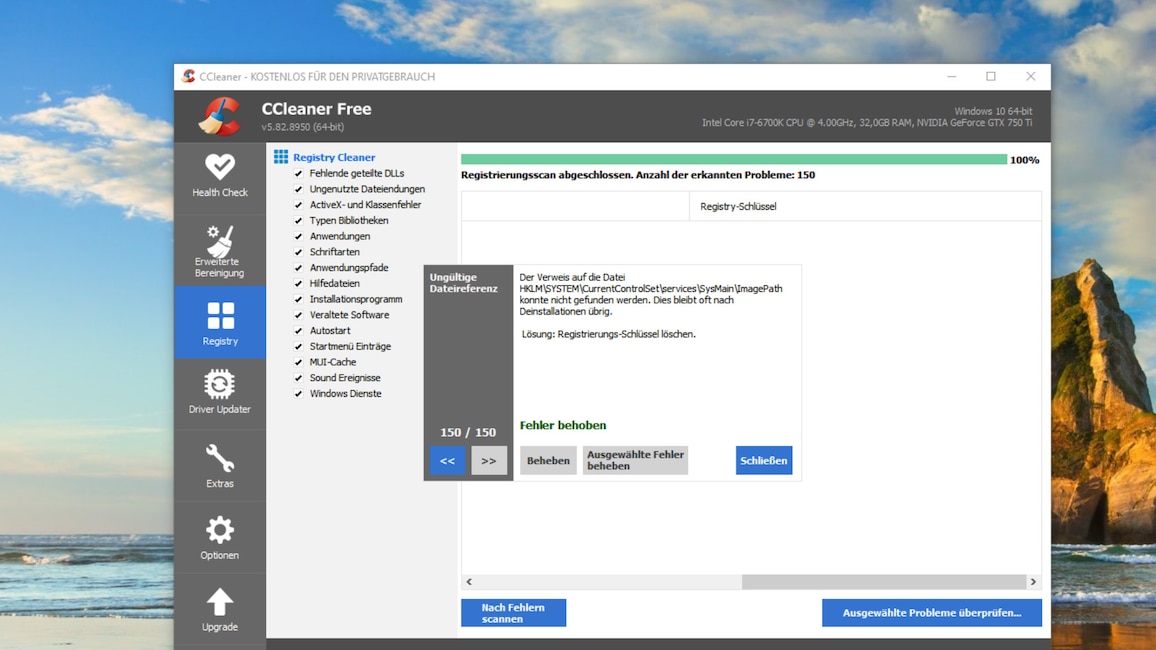
Task: Toggle the Installationsprogramm checkbox
Action: (x=299, y=299)
